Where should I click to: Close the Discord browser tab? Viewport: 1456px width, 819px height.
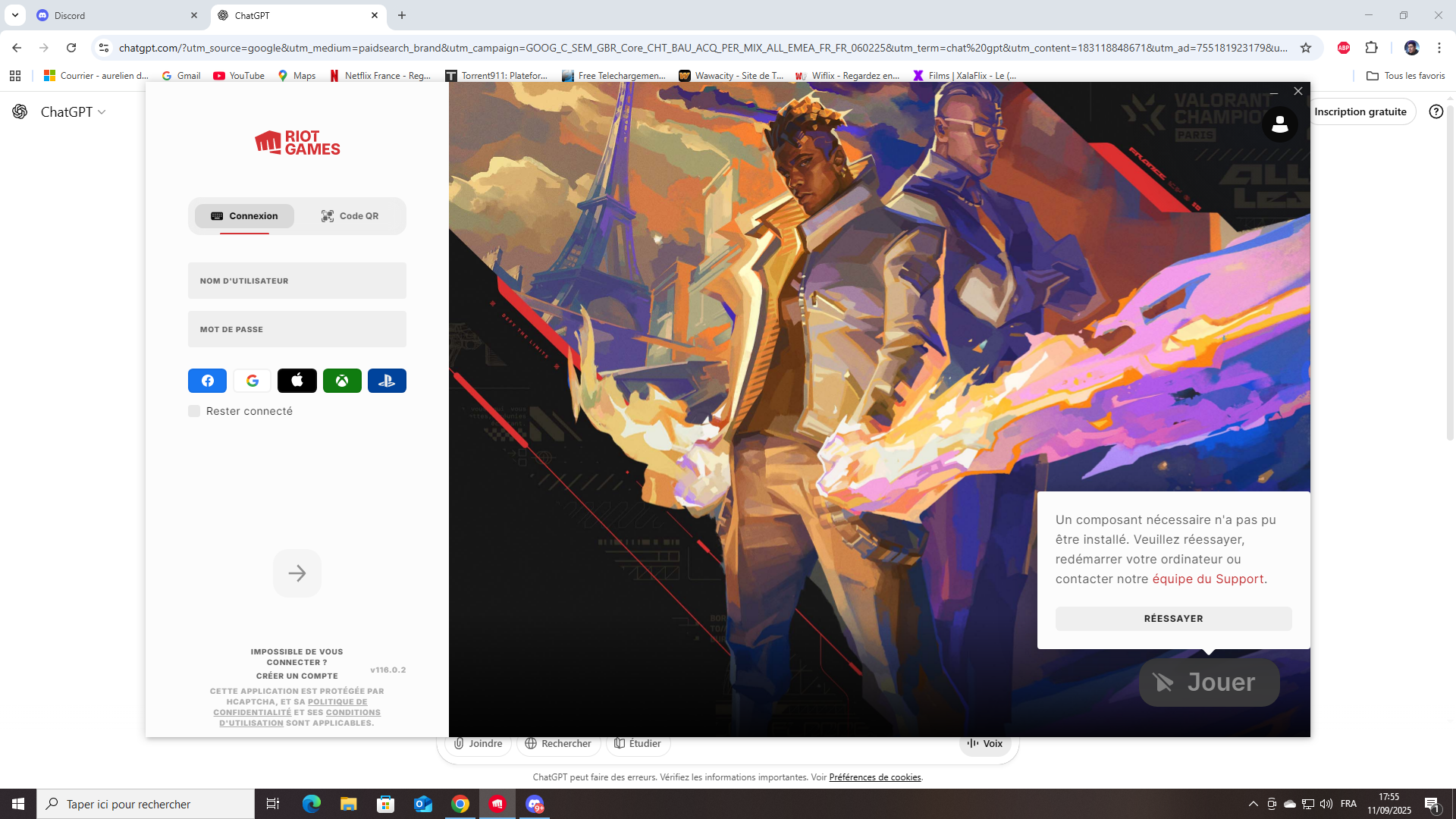(x=194, y=15)
